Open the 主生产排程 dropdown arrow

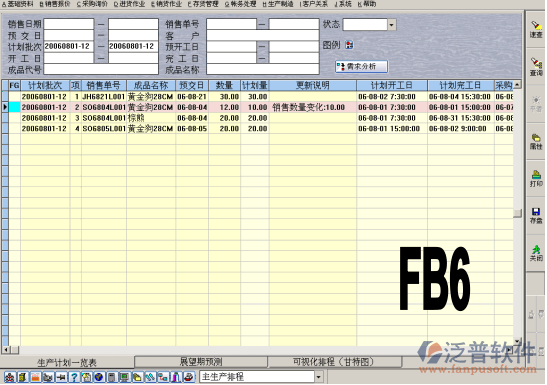pyautogui.click(x=318, y=377)
